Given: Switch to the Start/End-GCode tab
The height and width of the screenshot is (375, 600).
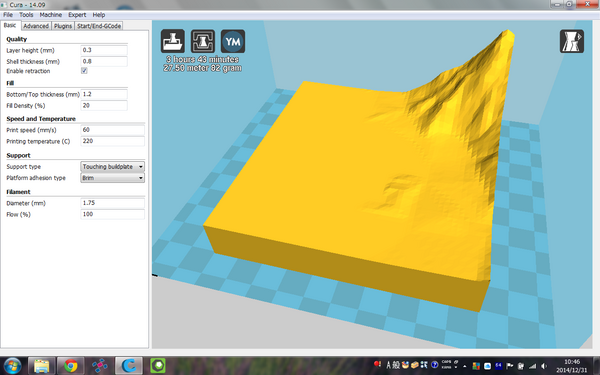Looking at the screenshot, I should (99, 26).
